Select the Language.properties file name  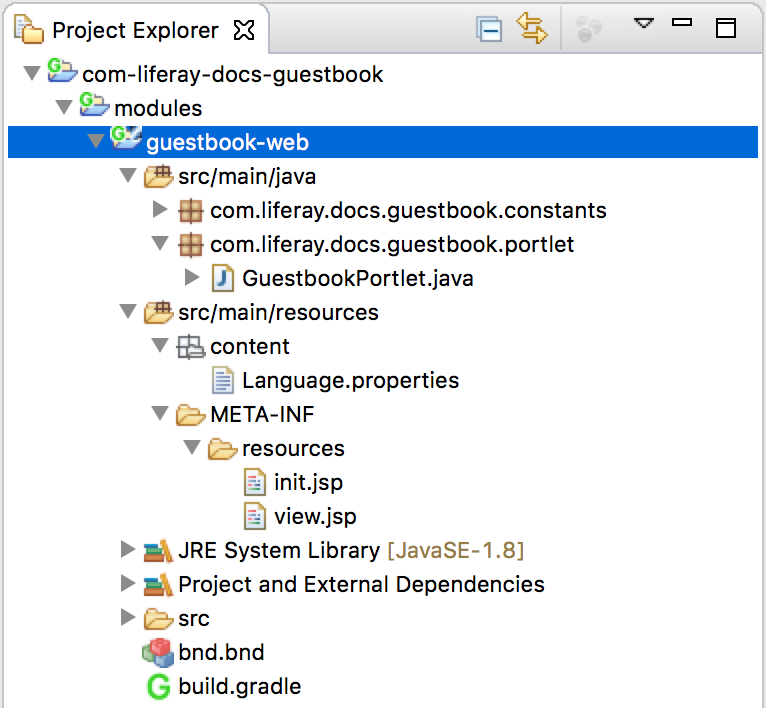(x=350, y=381)
